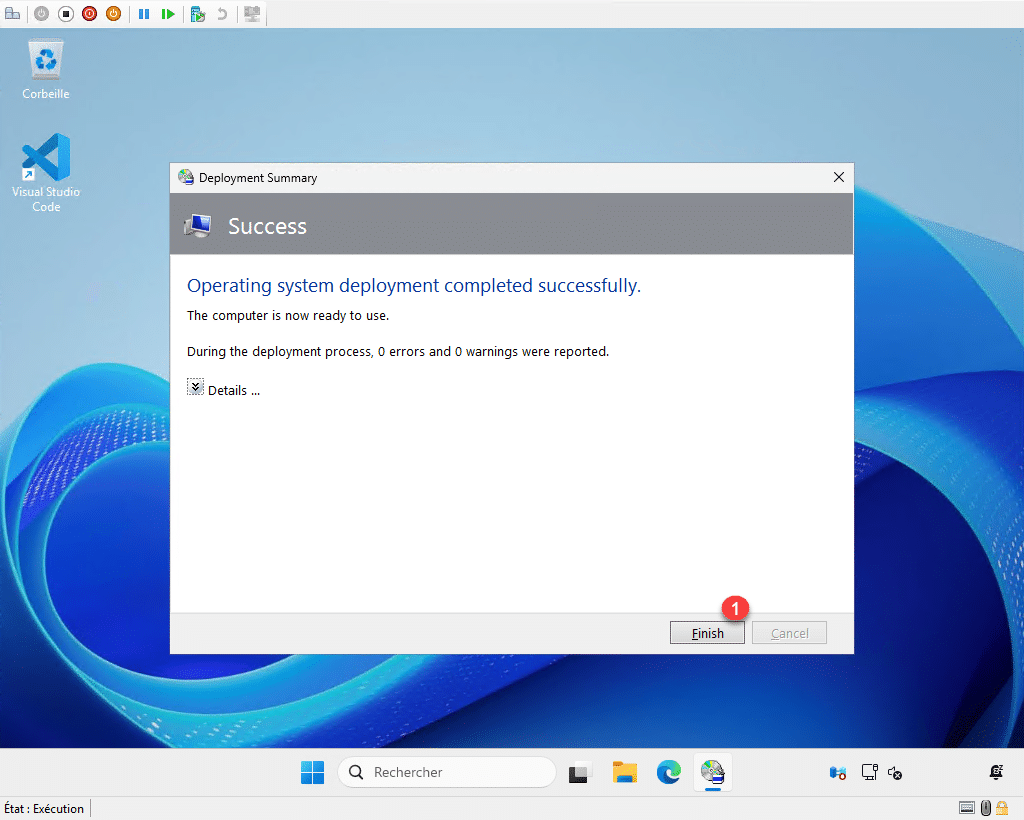This screenshot has height=820, width=1024.
Task: Click the muted volume tray icon
Action: [895, 772]
